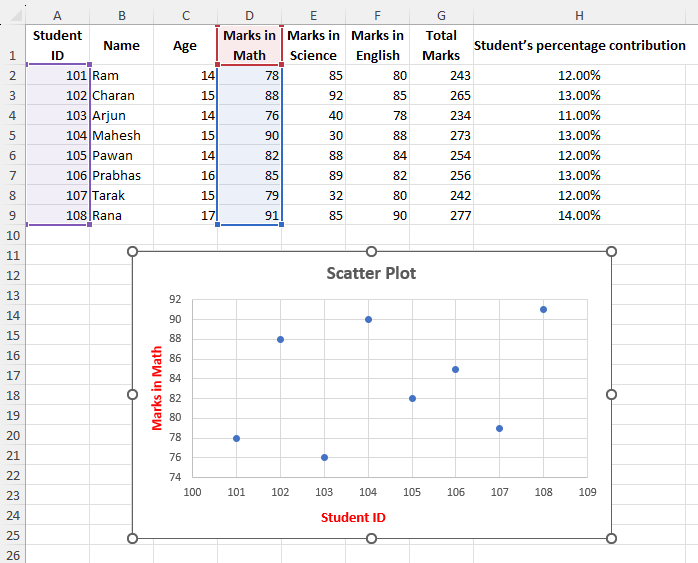Click the Select All corner triangle
698x563 pixels.
click(12, 16)
